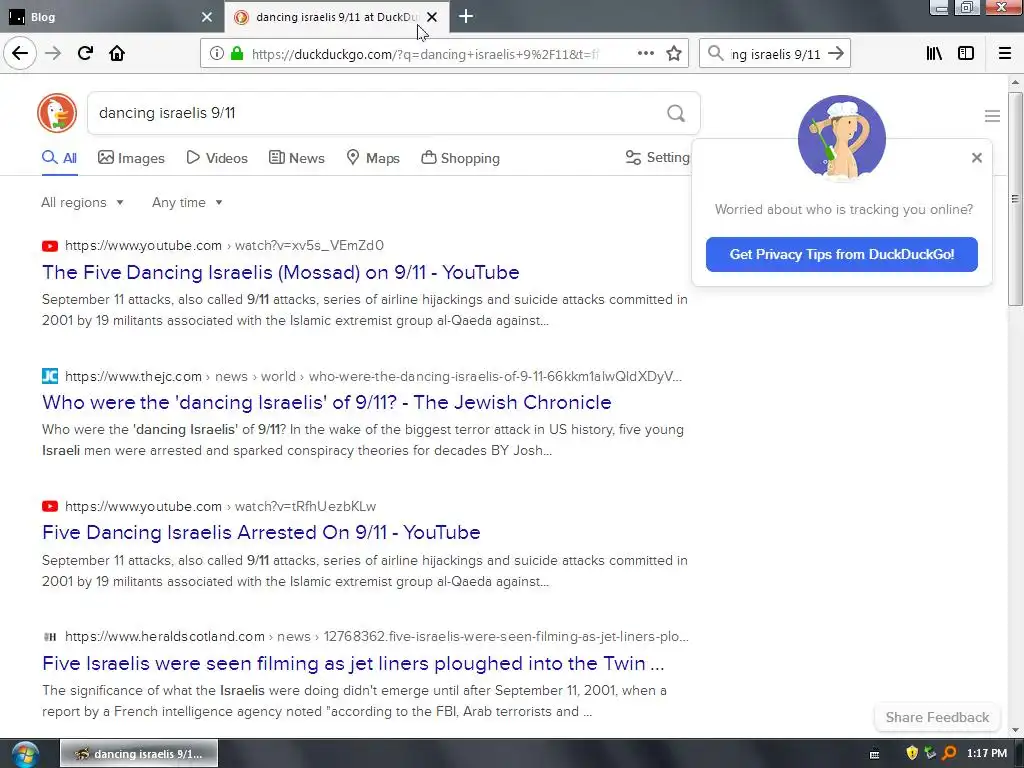Open the Settings dropdown
The image size is (1024, 768).
click(x=658, y=157)
